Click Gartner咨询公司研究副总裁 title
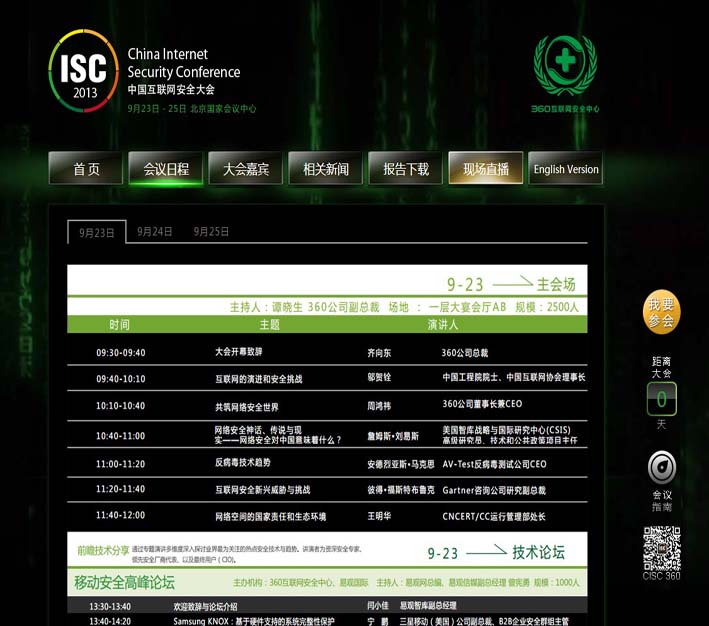 [494, 490]
